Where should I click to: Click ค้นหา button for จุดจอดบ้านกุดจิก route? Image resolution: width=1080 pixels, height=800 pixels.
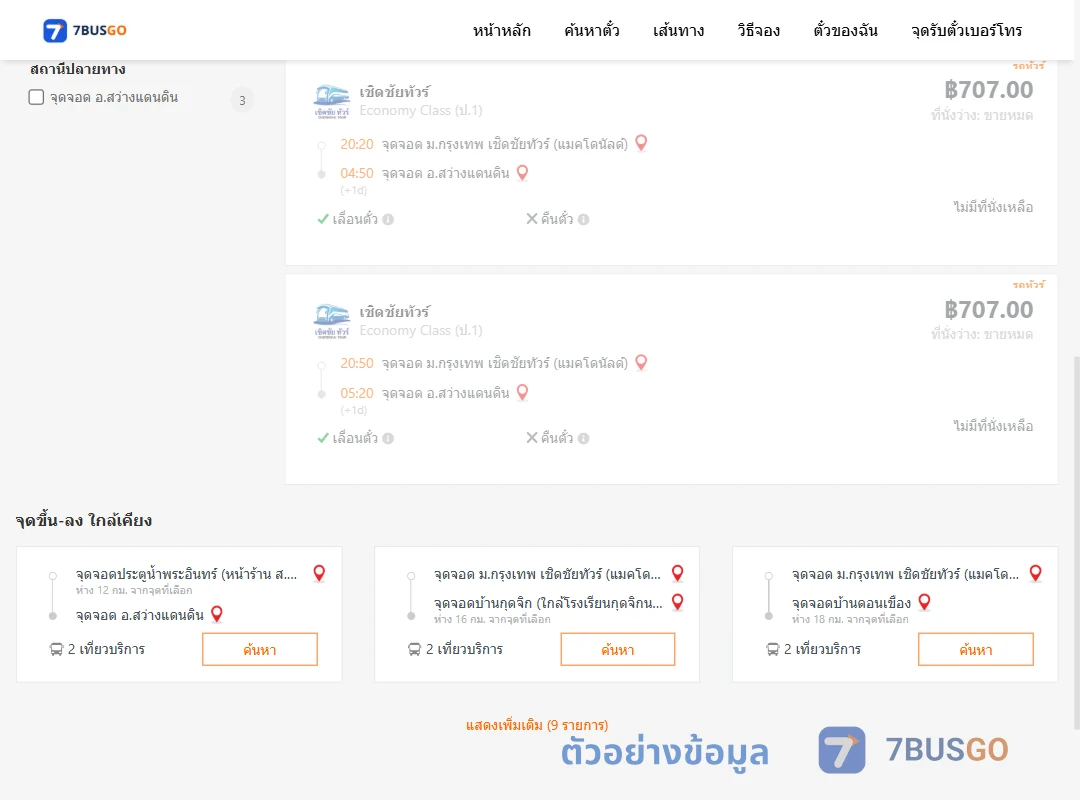pyautogui.click(x=618, y=649)
